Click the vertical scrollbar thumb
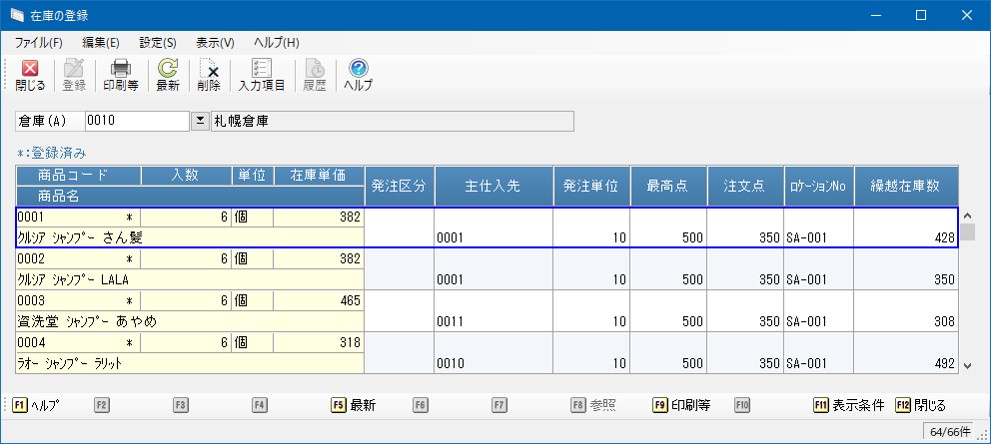991x444 pixels. (968, 232)
